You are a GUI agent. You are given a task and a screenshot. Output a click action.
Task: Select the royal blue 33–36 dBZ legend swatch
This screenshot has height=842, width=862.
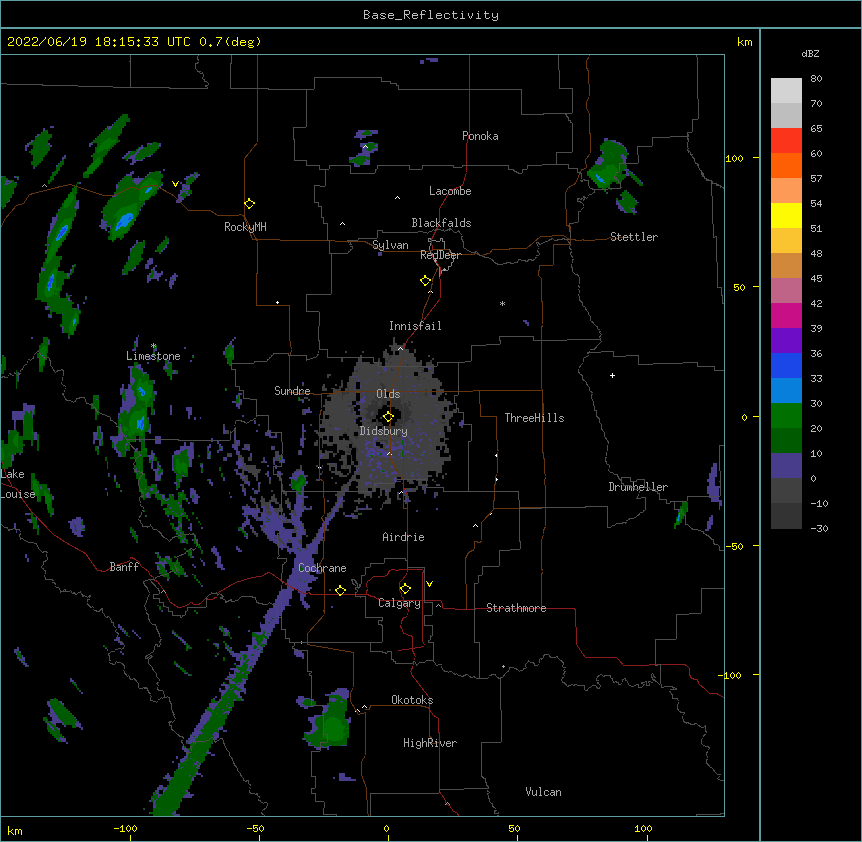coord(786,365)
